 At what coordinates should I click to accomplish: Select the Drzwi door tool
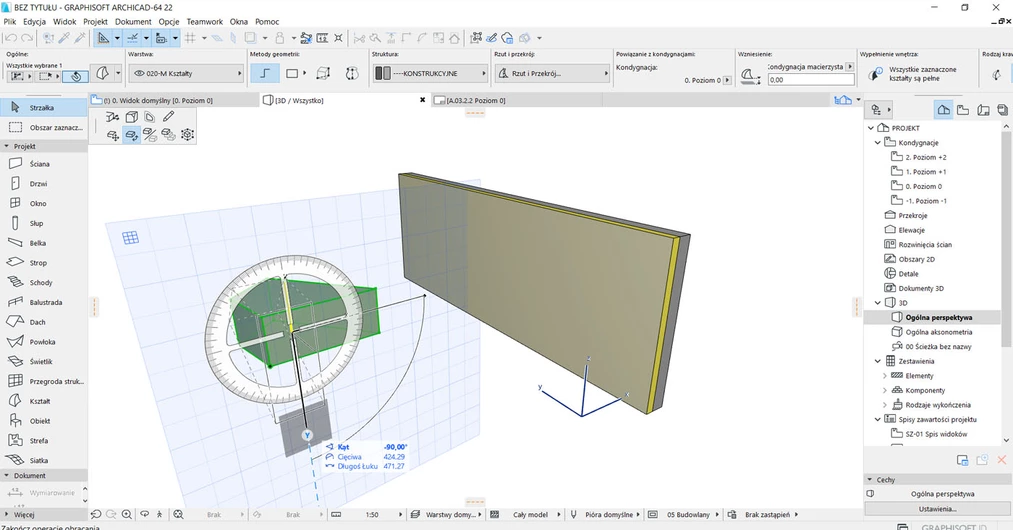click(43, 184)
